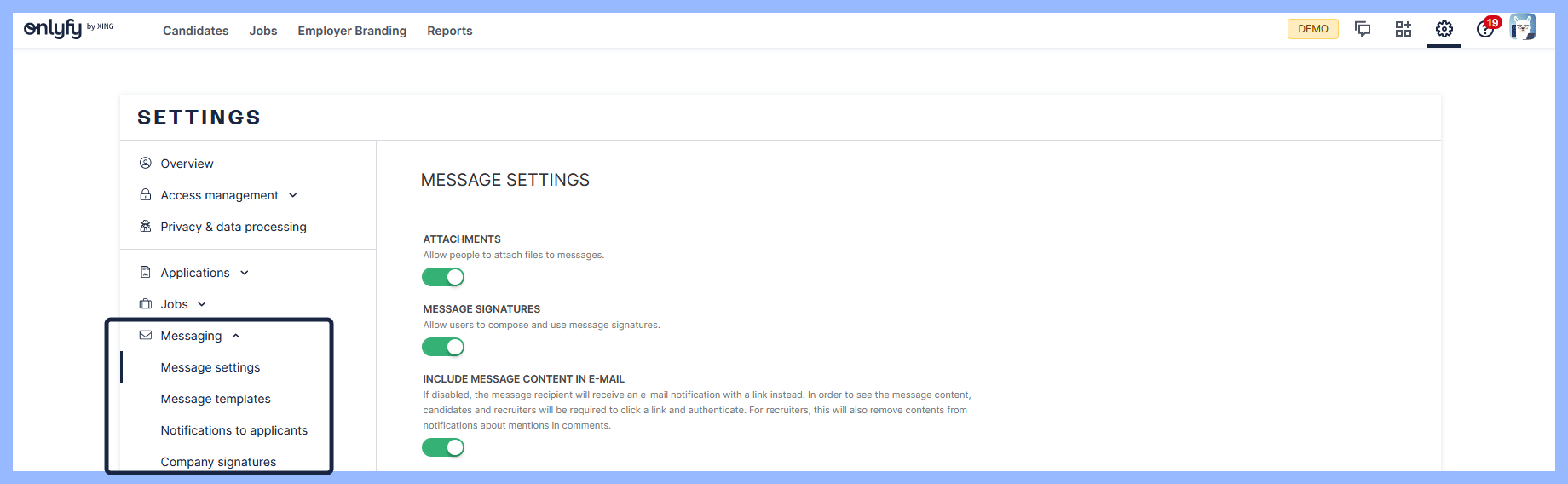1568x484 pixels.
Task: Click the onlyfy by XING logo
Action: click(x=68, y=29)
